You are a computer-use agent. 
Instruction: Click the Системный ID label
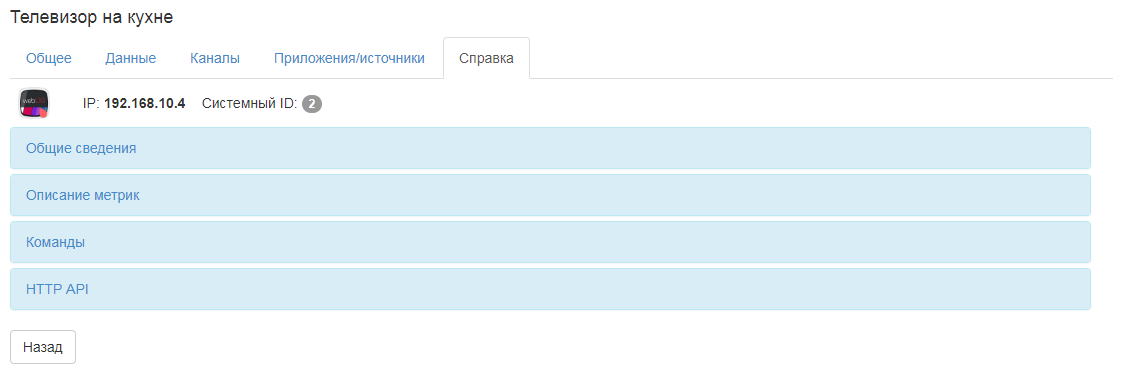point(249,104)
